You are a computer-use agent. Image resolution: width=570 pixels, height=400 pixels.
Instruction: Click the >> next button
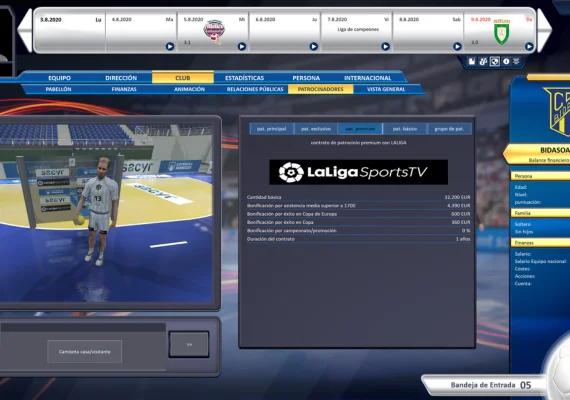coord(189,344)
